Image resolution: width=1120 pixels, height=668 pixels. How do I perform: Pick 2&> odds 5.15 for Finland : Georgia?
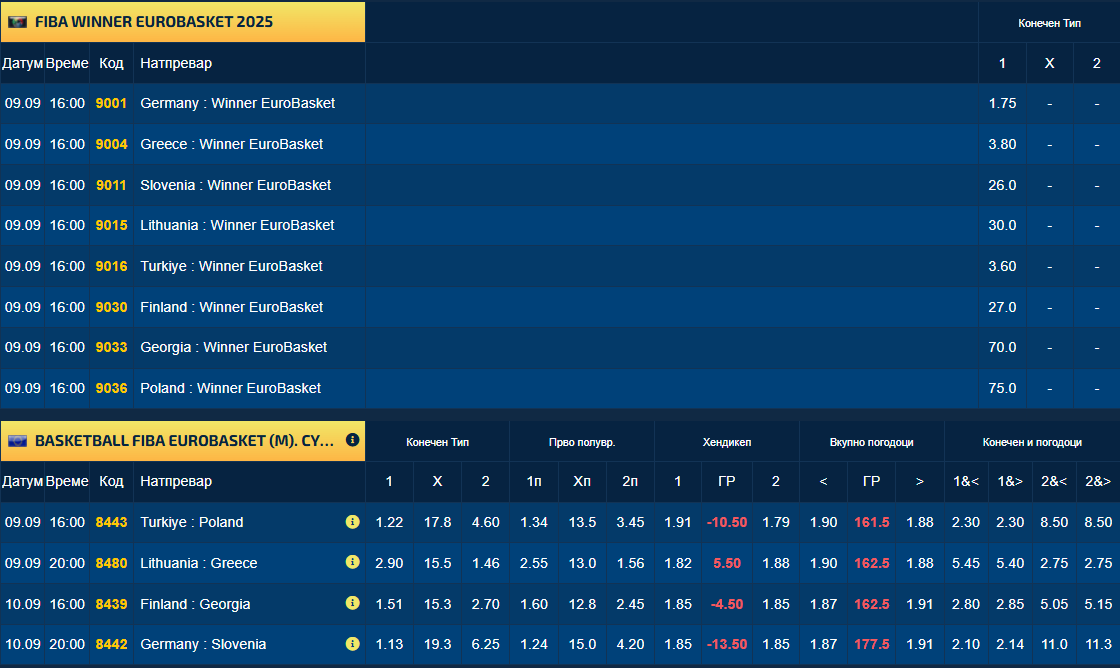tap(1098, 604)
